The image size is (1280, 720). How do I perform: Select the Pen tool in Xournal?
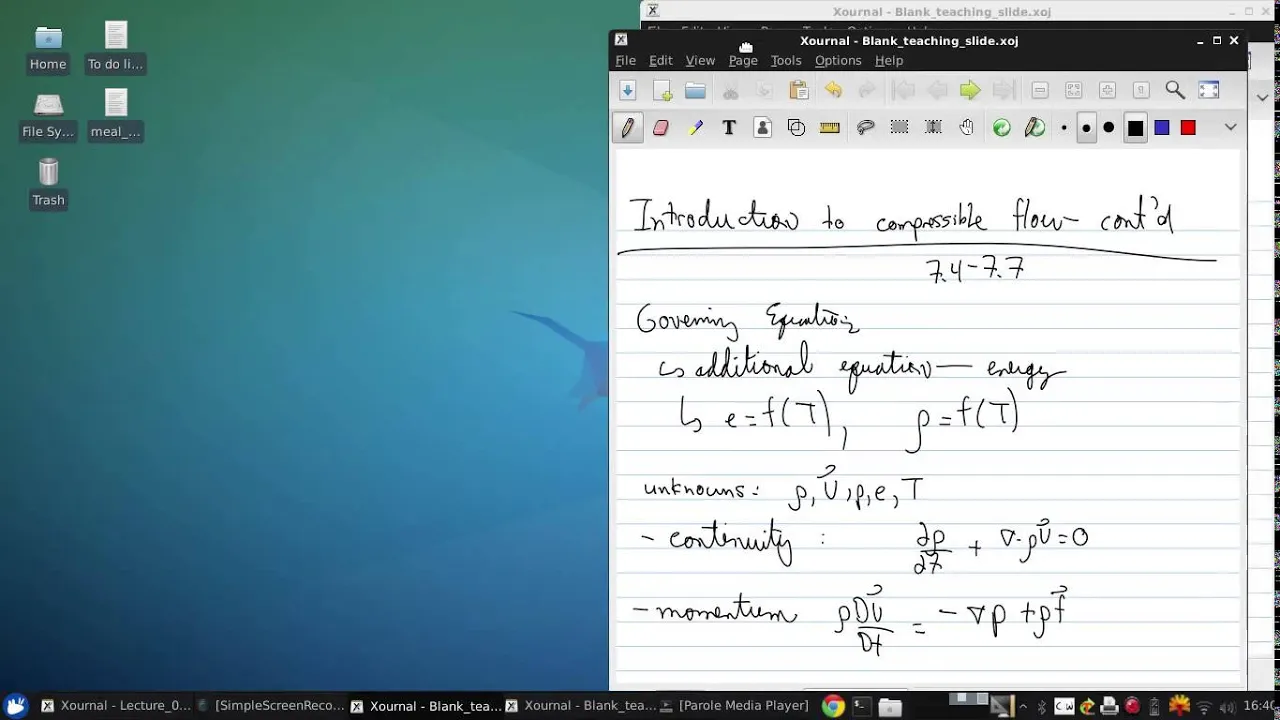627,127
